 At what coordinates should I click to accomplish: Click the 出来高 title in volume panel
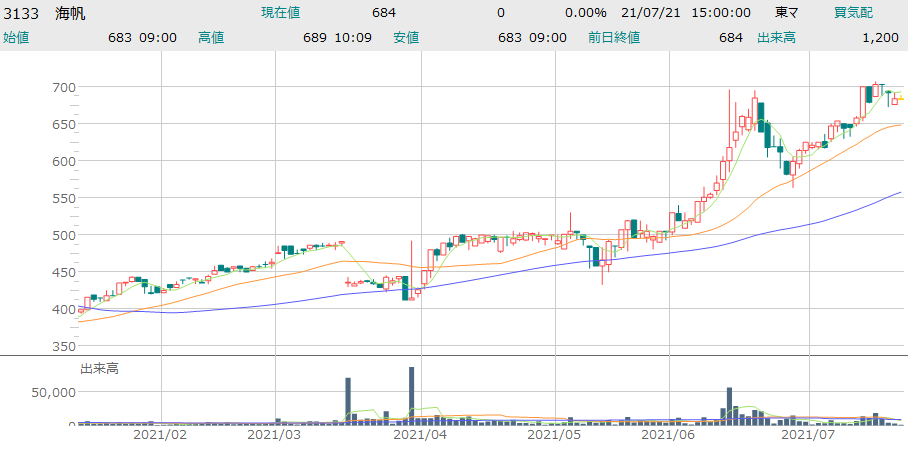coord(99,369)
